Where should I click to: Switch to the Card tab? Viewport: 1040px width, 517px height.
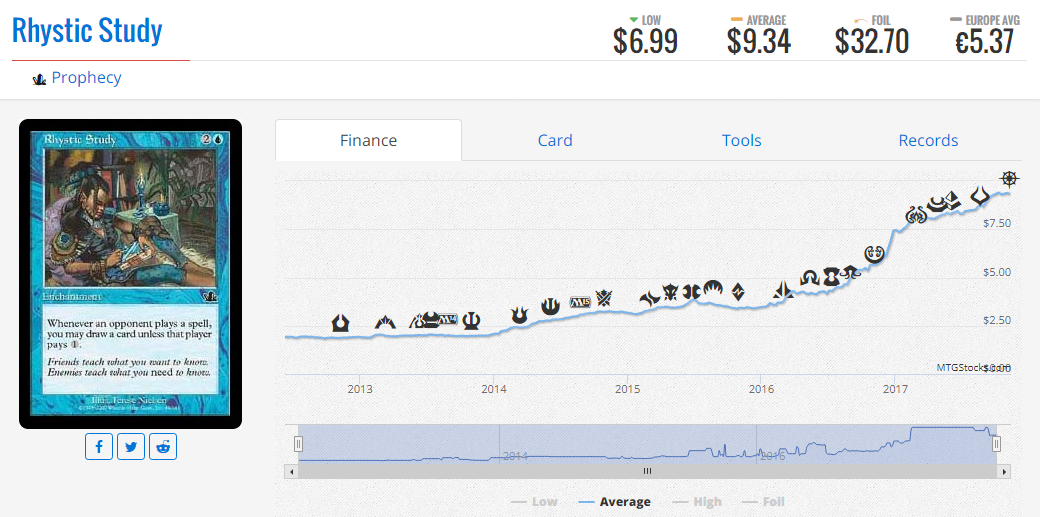pyautogui.click(x=555, y=140)
